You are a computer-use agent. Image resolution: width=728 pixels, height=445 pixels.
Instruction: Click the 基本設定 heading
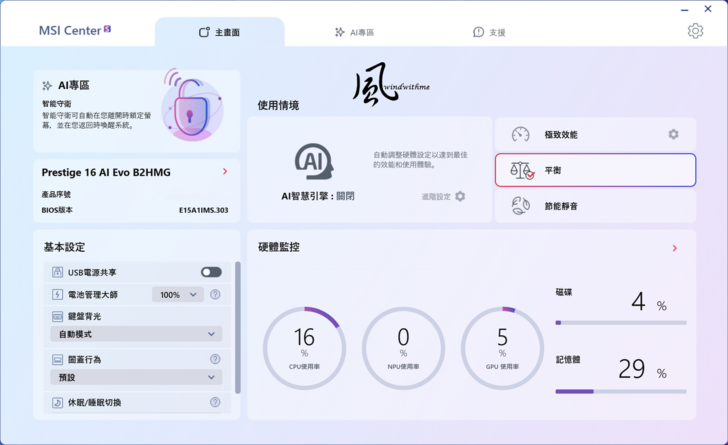pos(65,247)
